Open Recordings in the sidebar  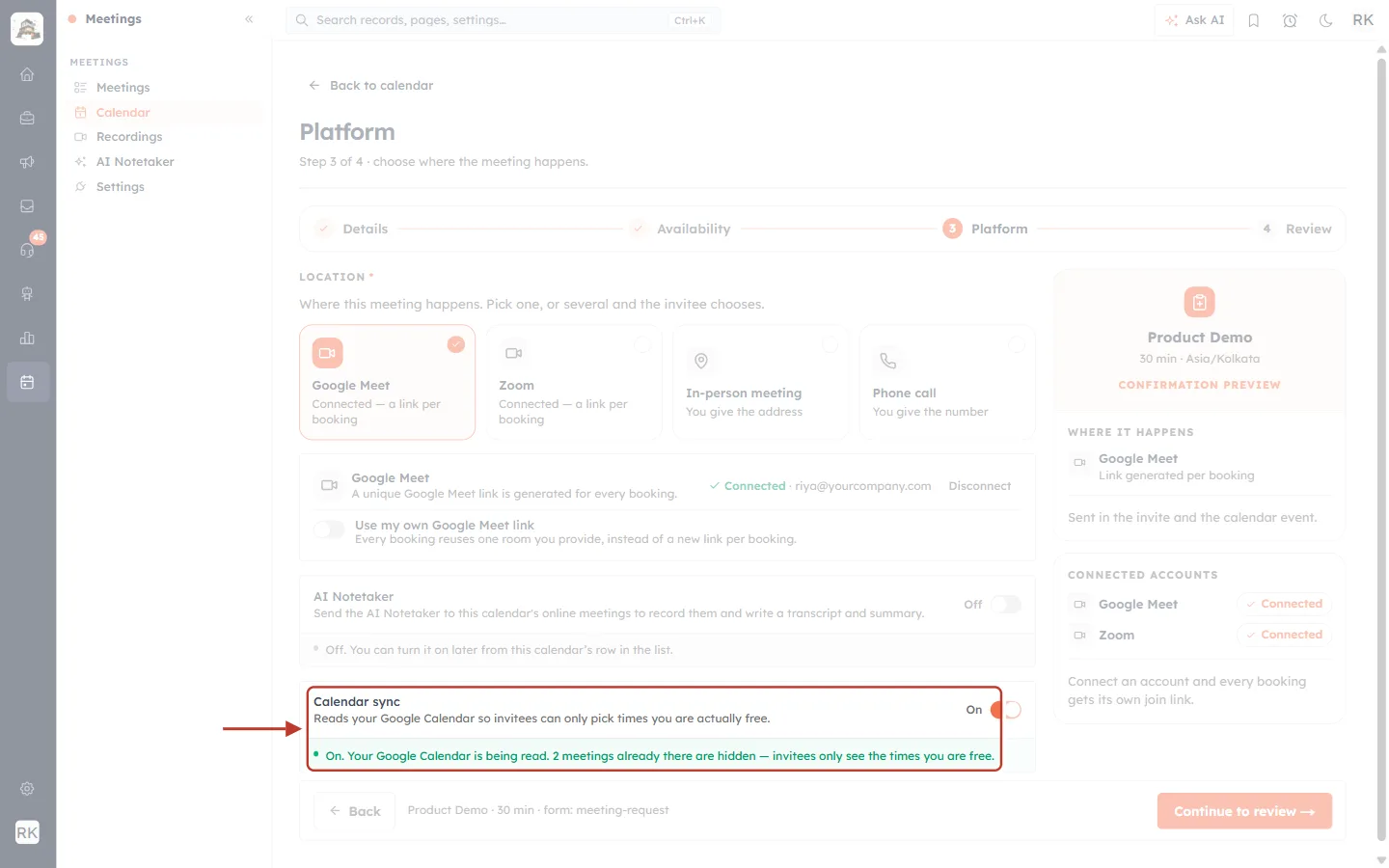[x=129, y=137]
